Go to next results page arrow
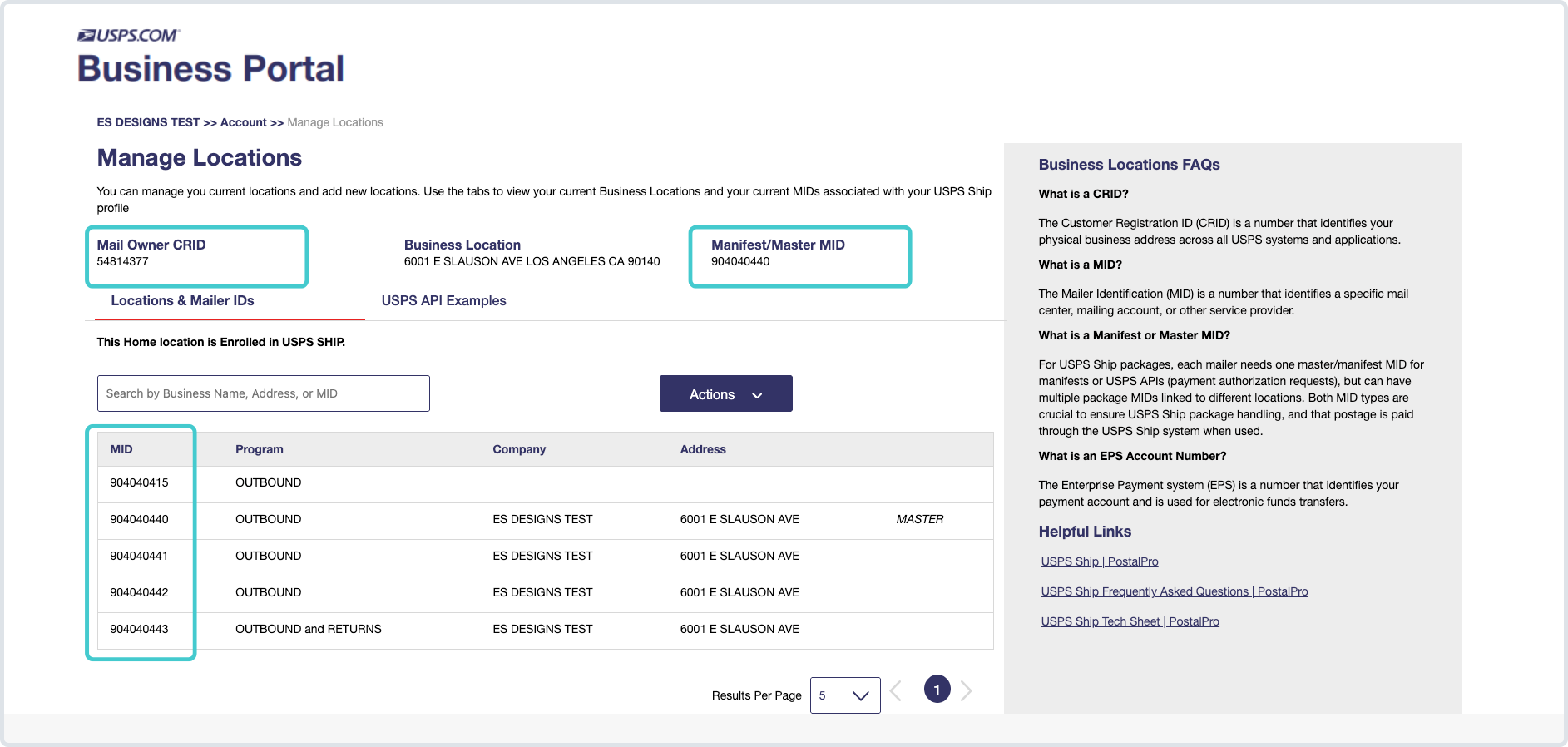 (966, 690)
